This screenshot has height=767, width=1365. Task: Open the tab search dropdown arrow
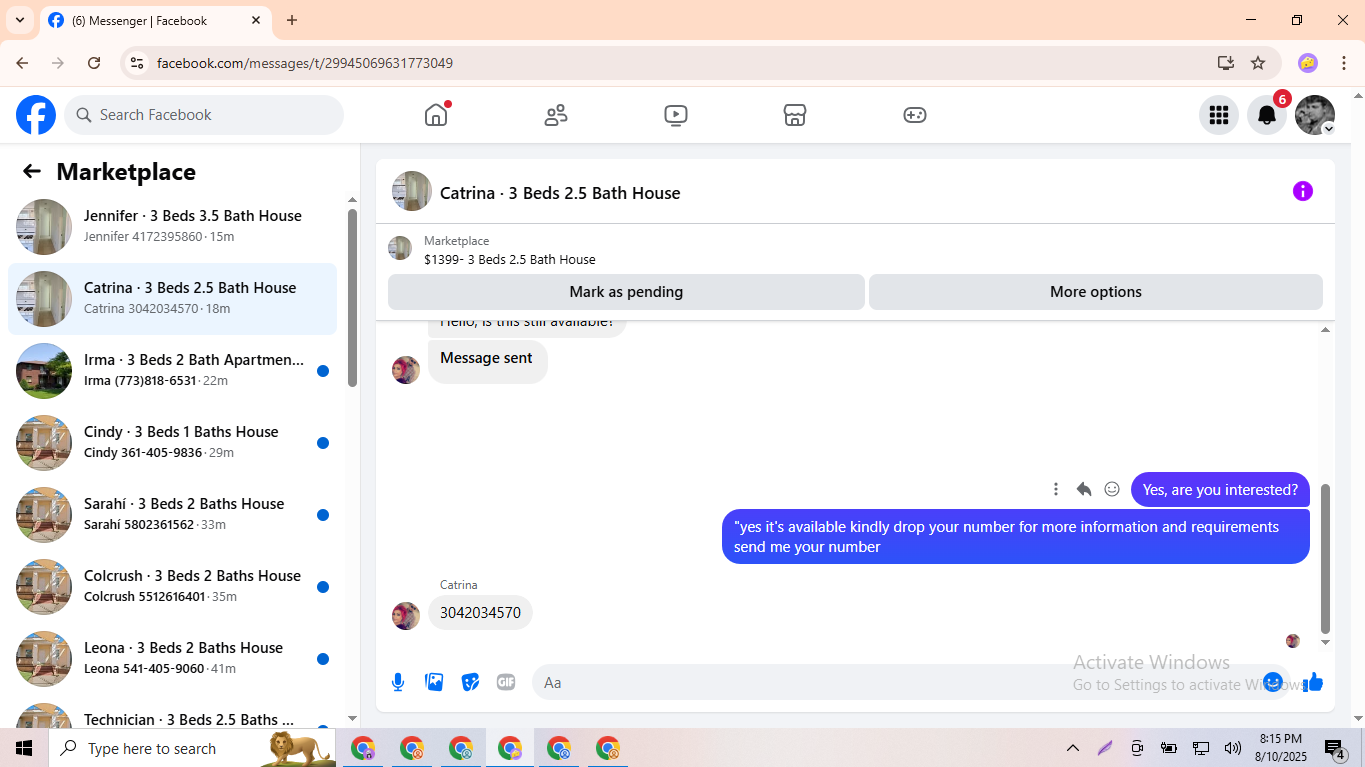click(19, 20)
